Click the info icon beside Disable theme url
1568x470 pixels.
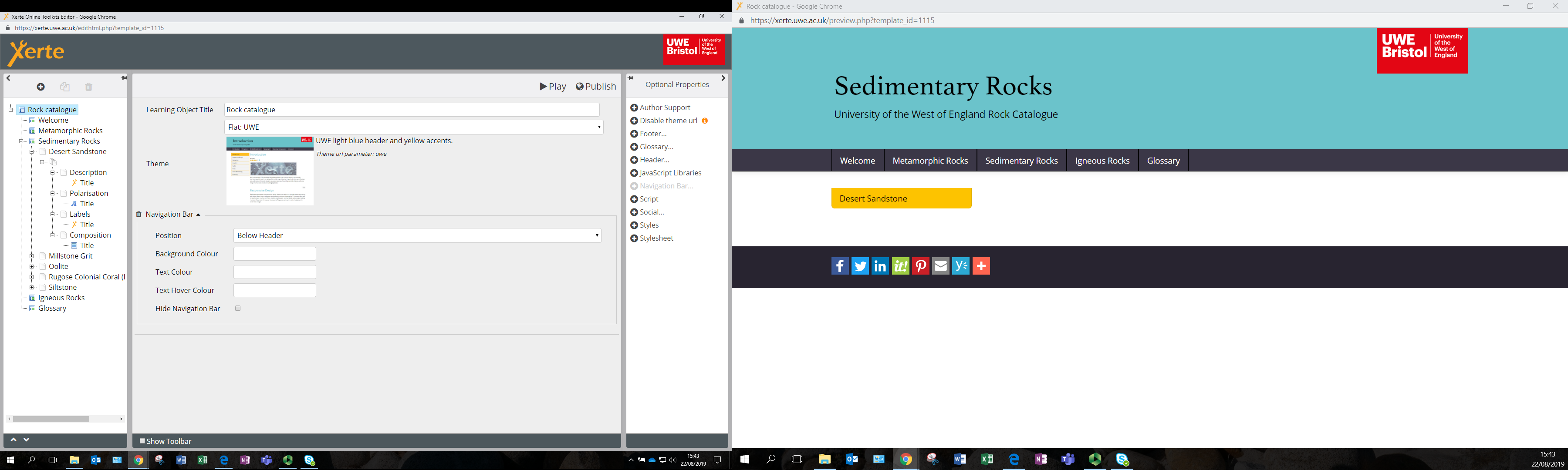[705, 121]
